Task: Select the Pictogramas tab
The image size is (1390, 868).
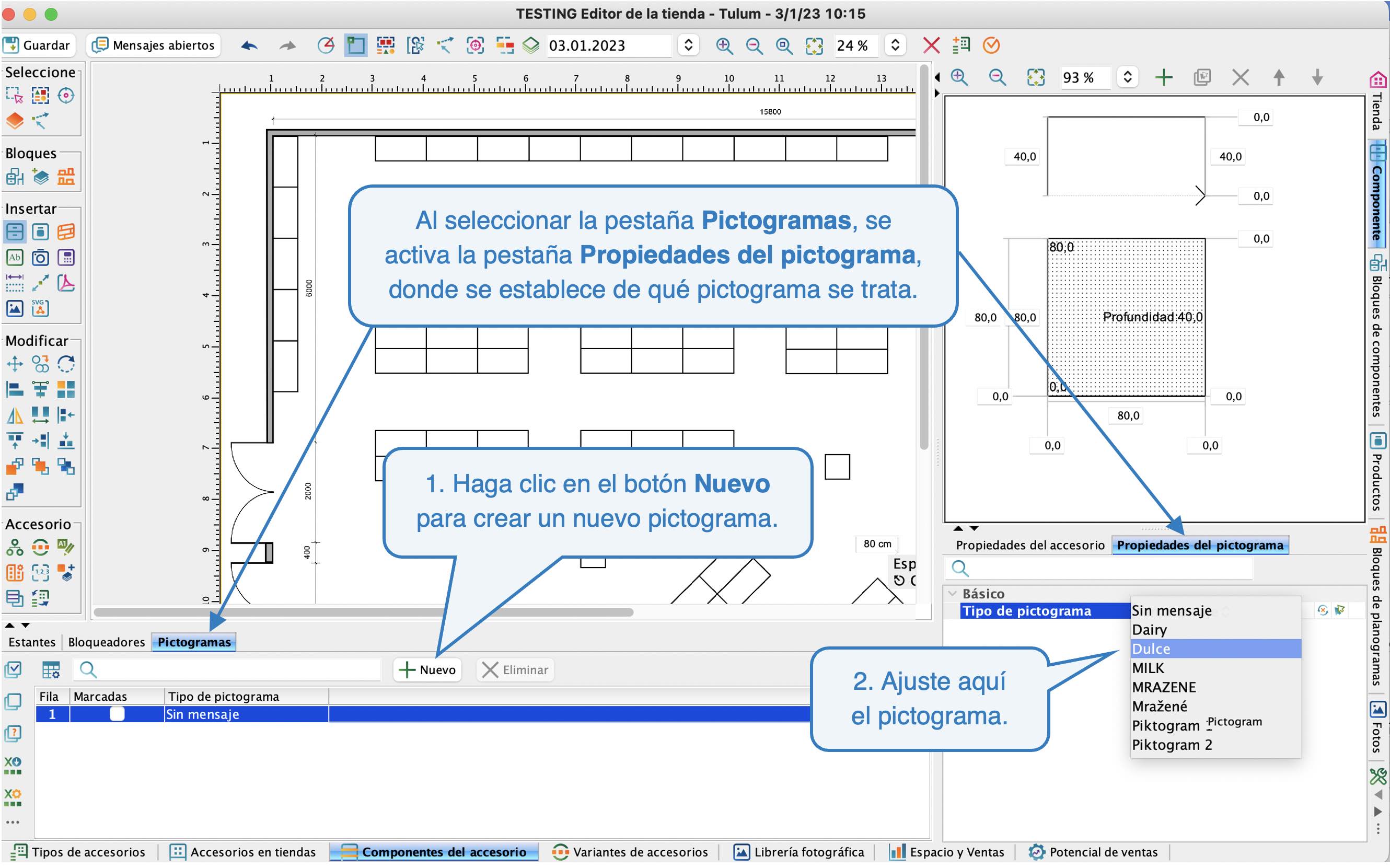Action: click(194, 642)
